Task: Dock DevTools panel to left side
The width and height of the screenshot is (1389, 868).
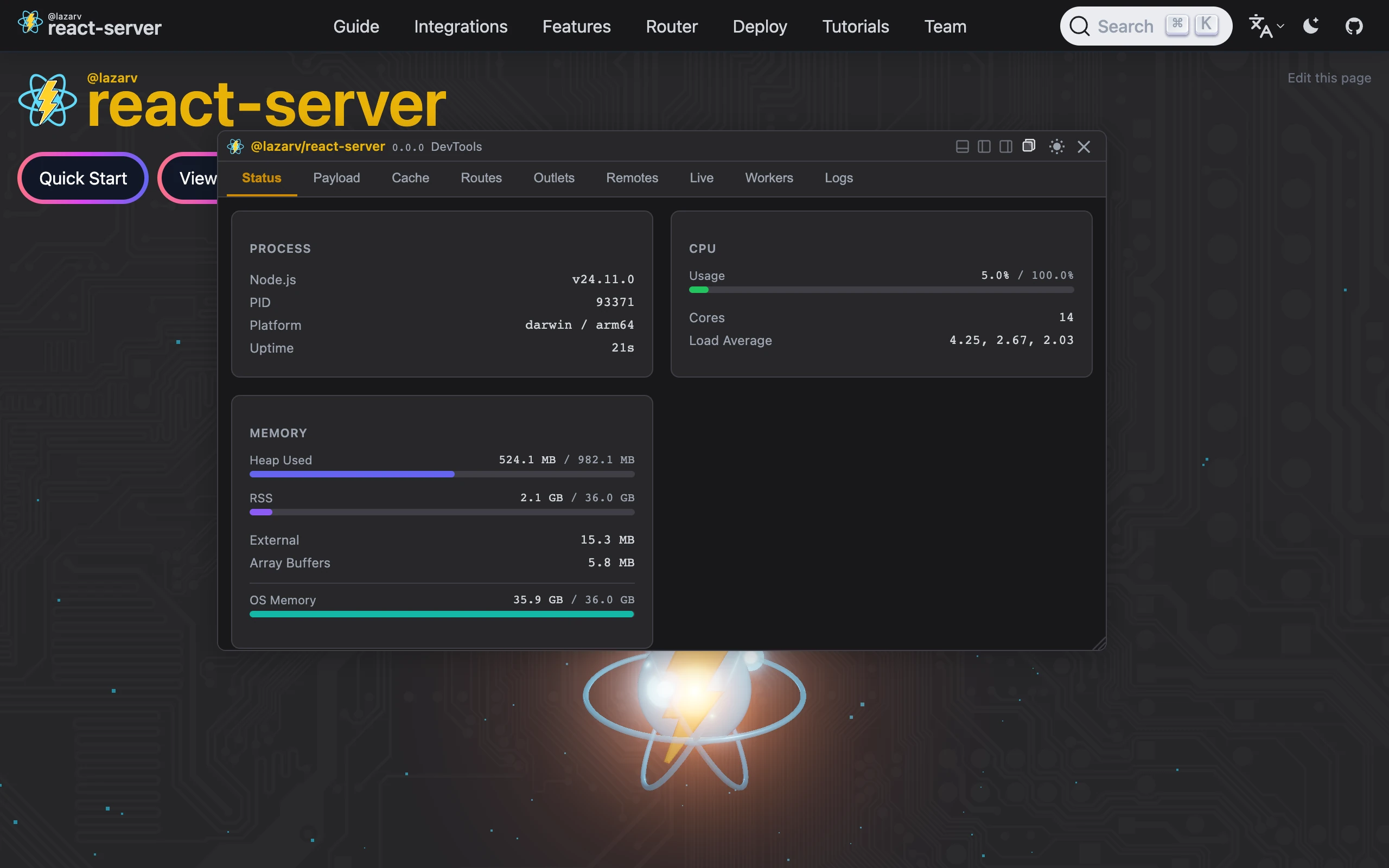Action: (984, 147)
